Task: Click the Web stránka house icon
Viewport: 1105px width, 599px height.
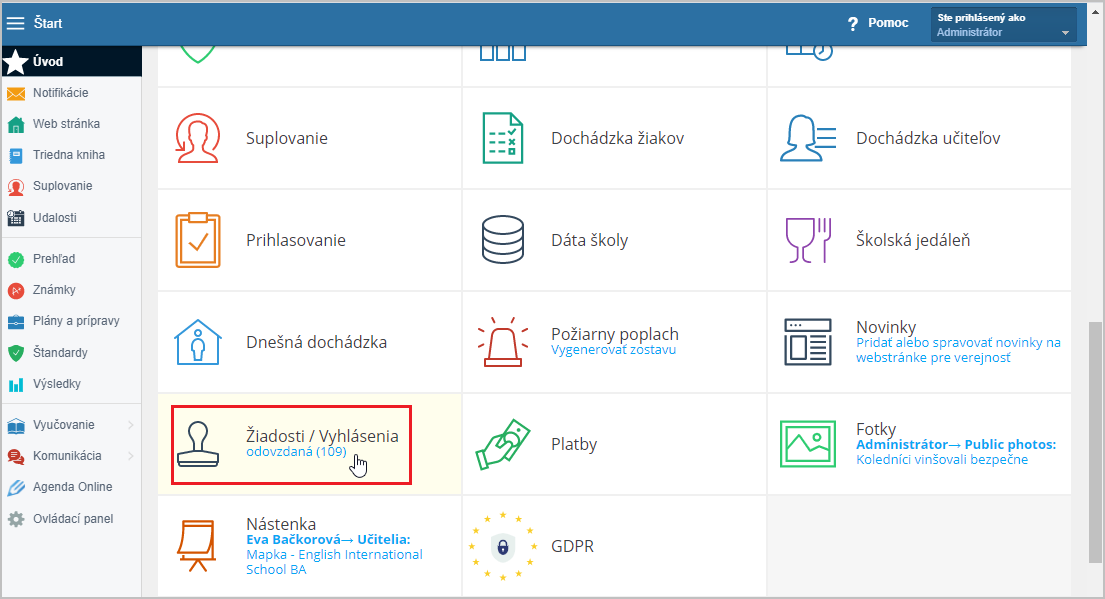Action: [16, 125]
